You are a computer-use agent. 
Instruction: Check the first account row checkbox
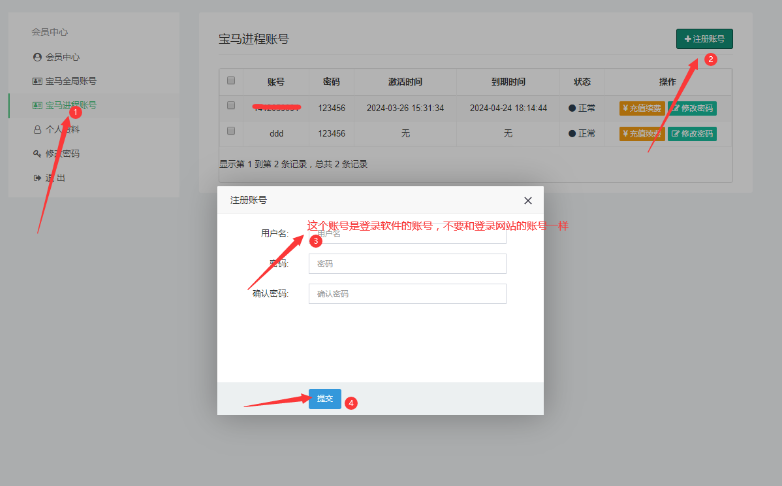[231, 105]
